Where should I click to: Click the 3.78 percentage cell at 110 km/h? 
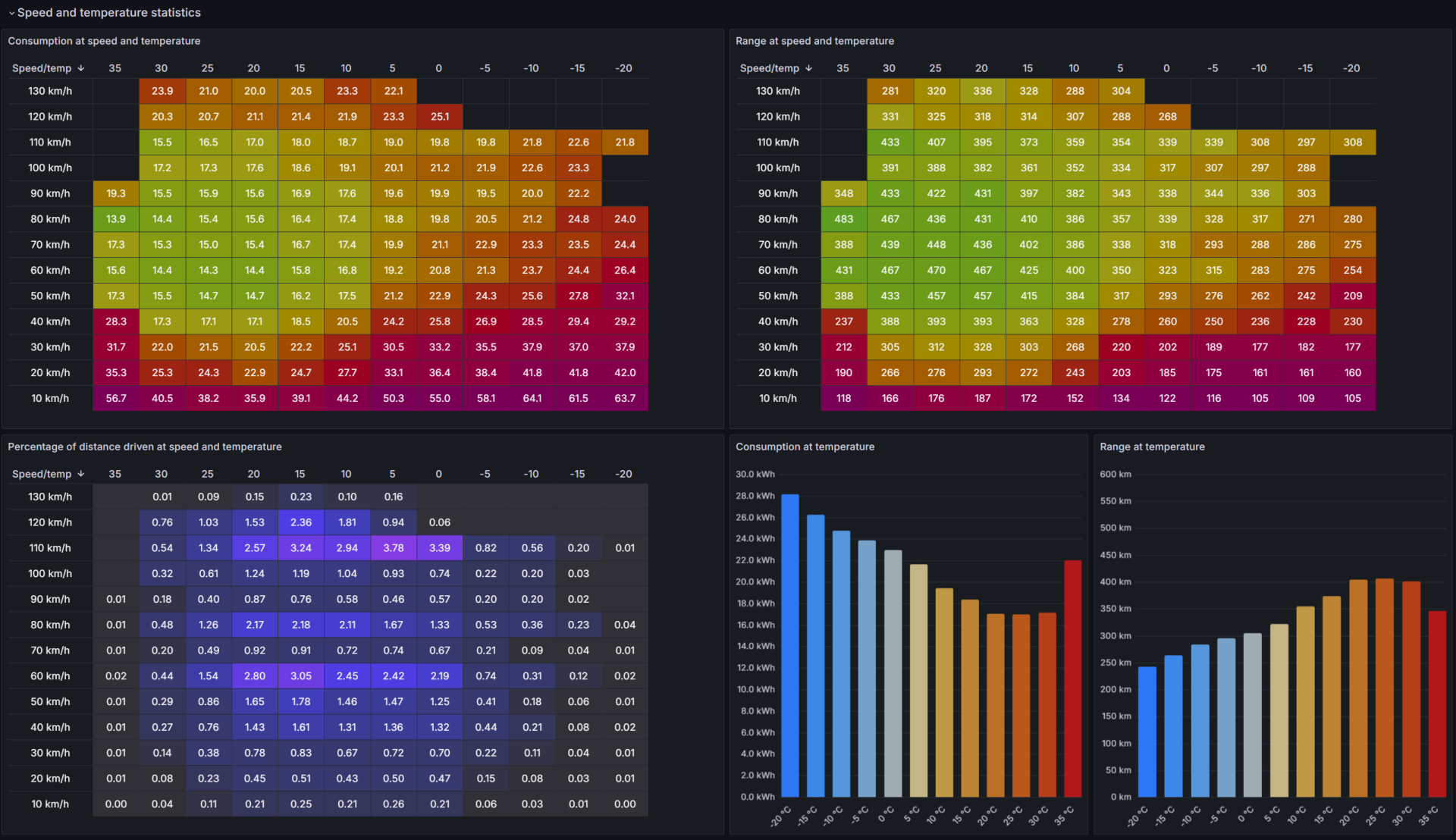393,548
